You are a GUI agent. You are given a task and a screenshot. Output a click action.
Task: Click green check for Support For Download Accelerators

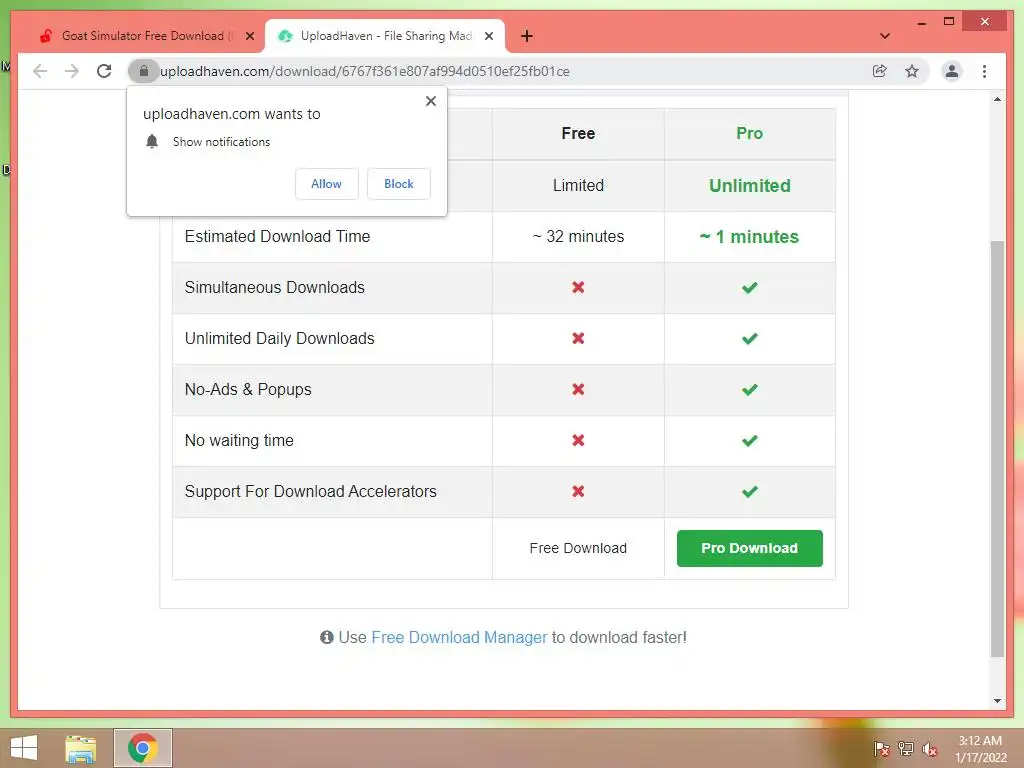click(750, 491)
